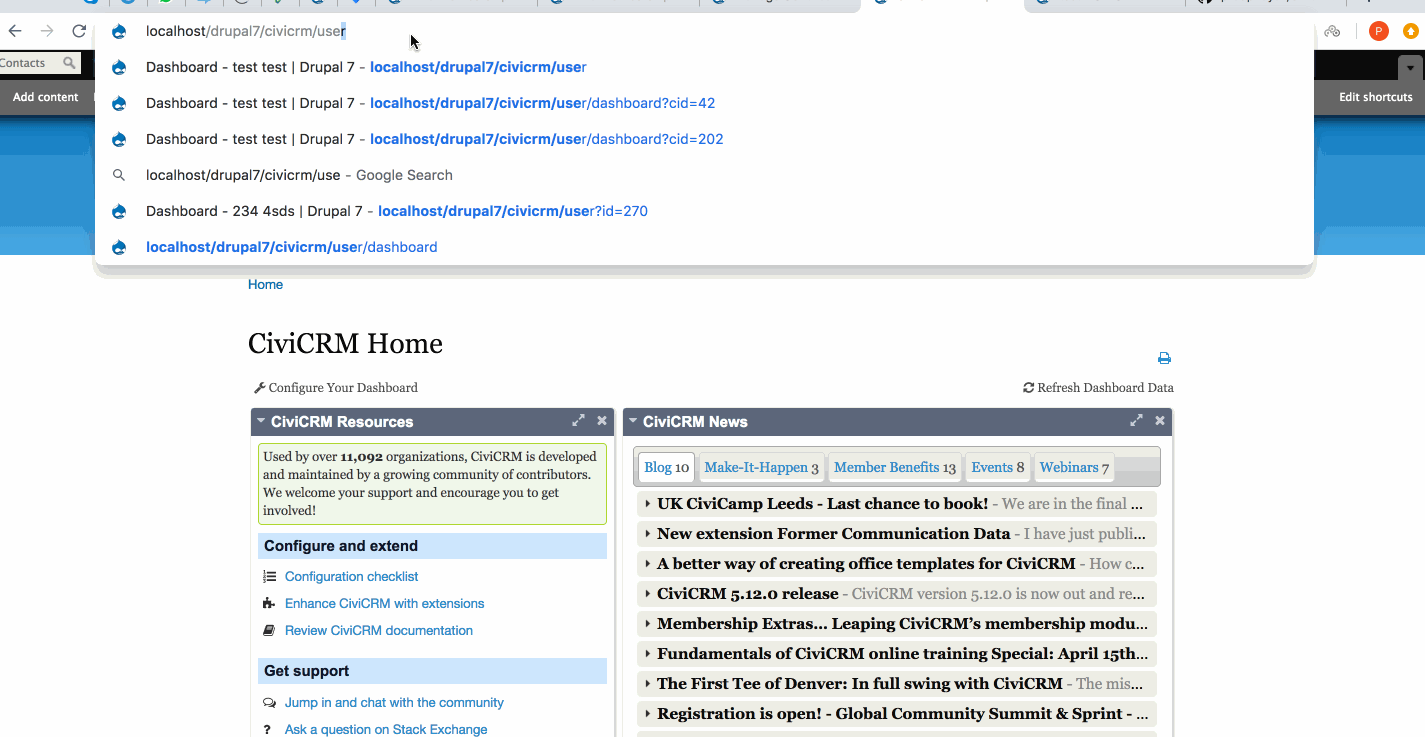Click the list icon beside Configuration checklist
1425x737 pixels.
click(269, 577)
